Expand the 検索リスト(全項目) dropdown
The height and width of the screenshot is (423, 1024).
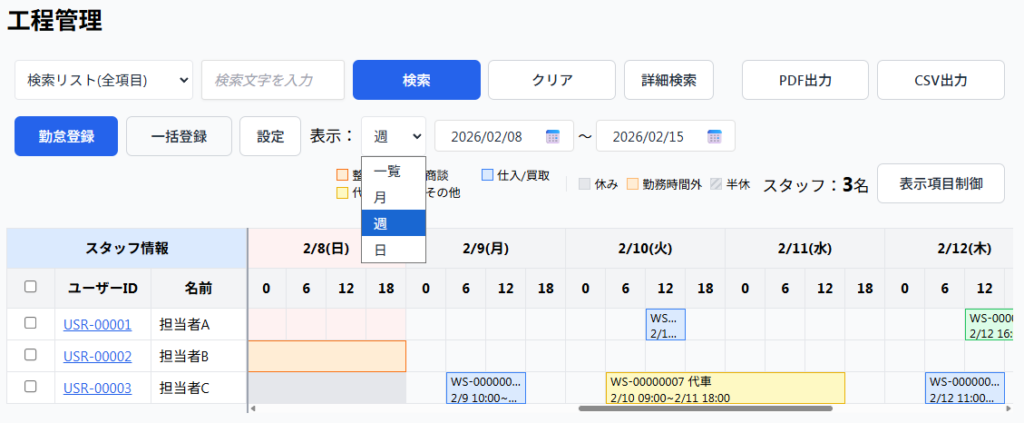click(x=104, y=80)
